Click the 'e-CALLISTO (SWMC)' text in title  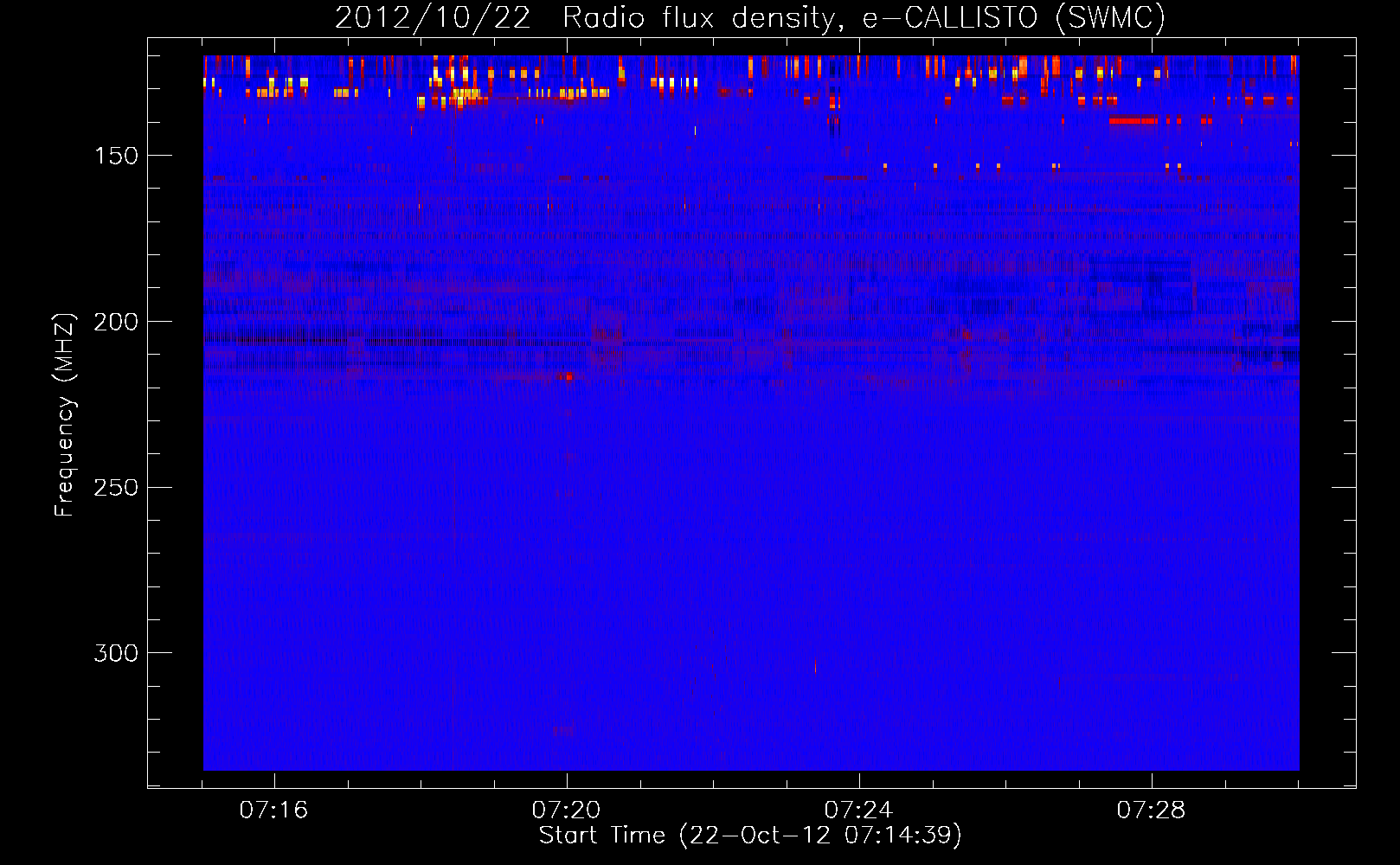coord(1014,18)
